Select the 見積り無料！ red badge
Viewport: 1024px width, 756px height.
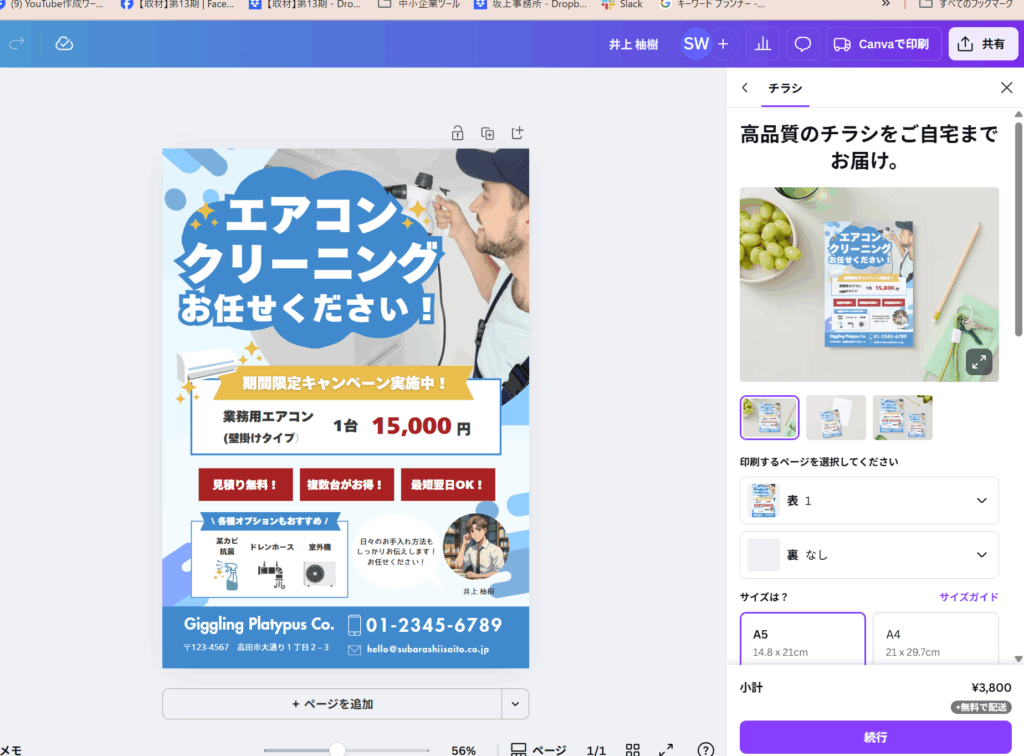click(x=245, y=484)
